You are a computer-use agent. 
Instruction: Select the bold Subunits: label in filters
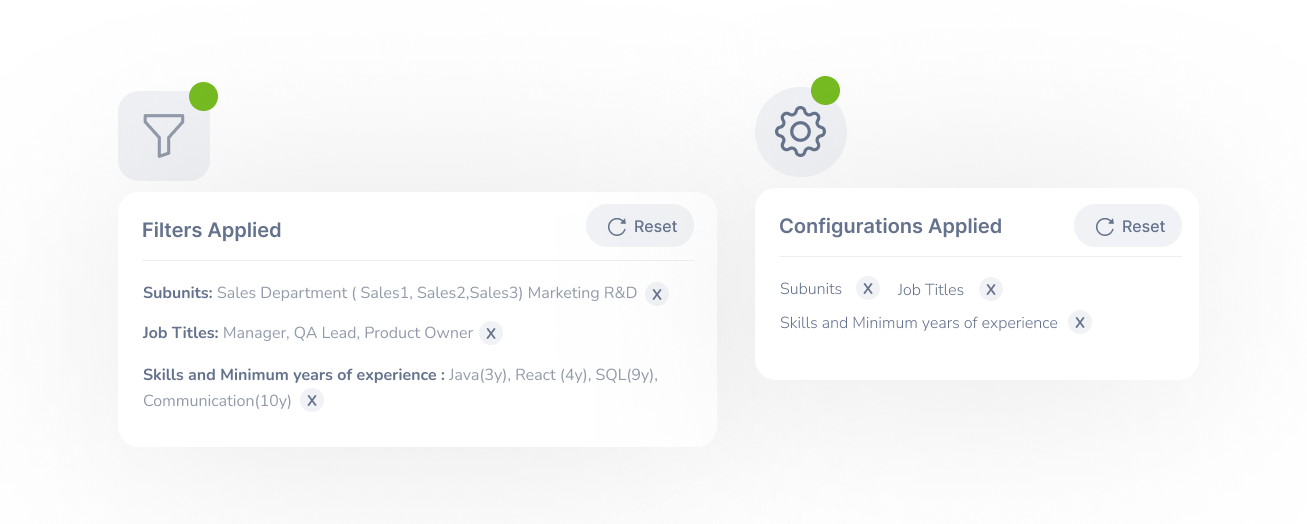tap(178, 293)
